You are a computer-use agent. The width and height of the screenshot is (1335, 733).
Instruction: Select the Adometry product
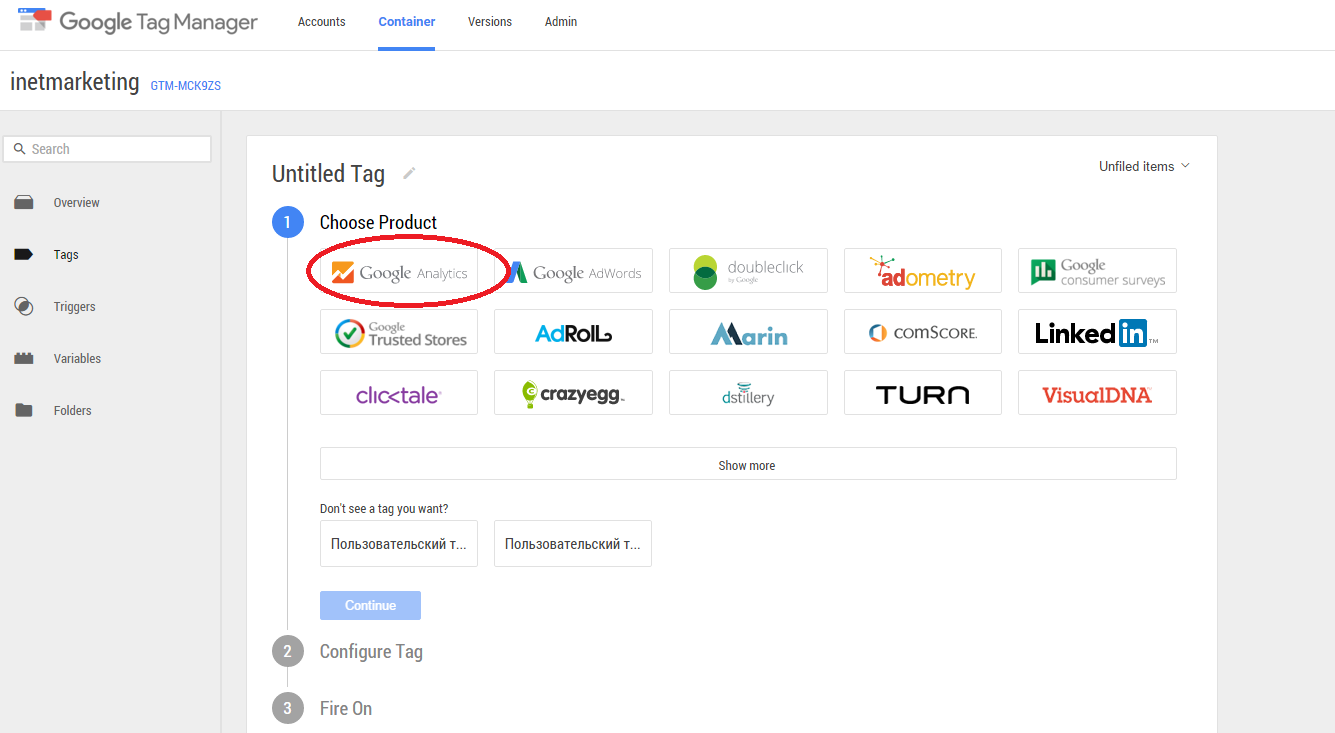[x=923, y=271]
